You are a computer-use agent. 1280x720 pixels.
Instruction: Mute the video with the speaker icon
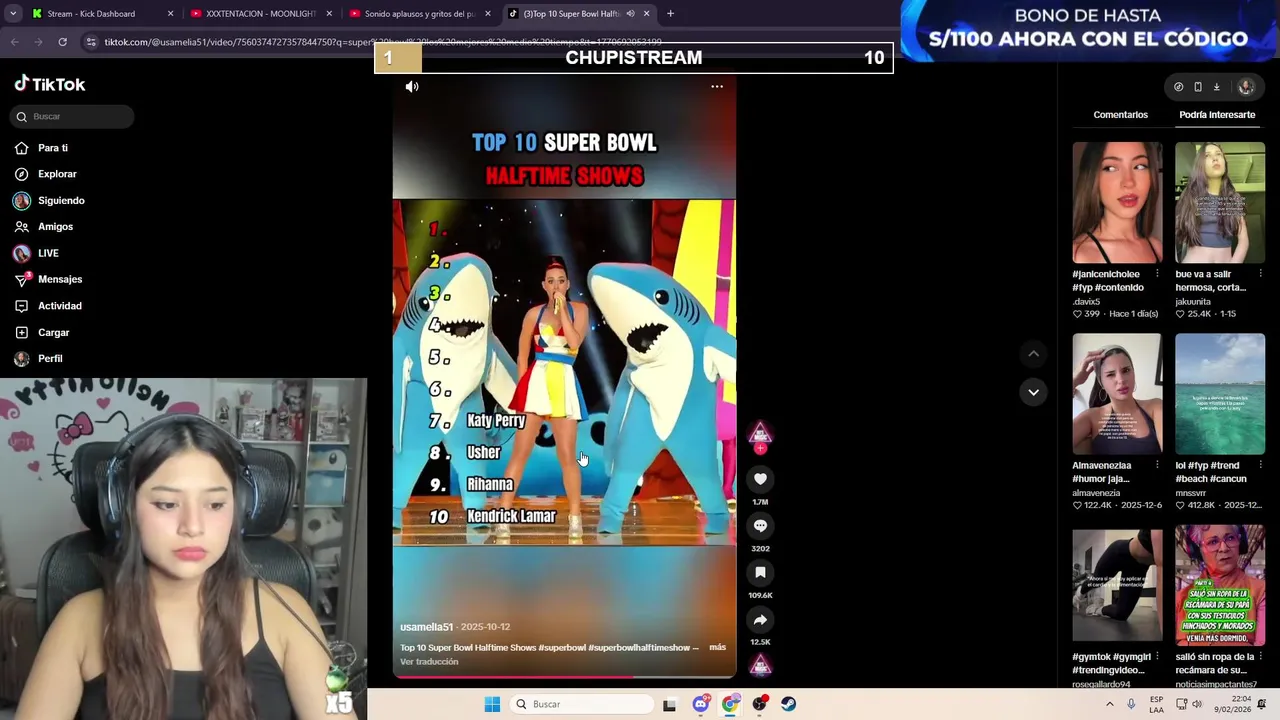click(x=412, y=87)
